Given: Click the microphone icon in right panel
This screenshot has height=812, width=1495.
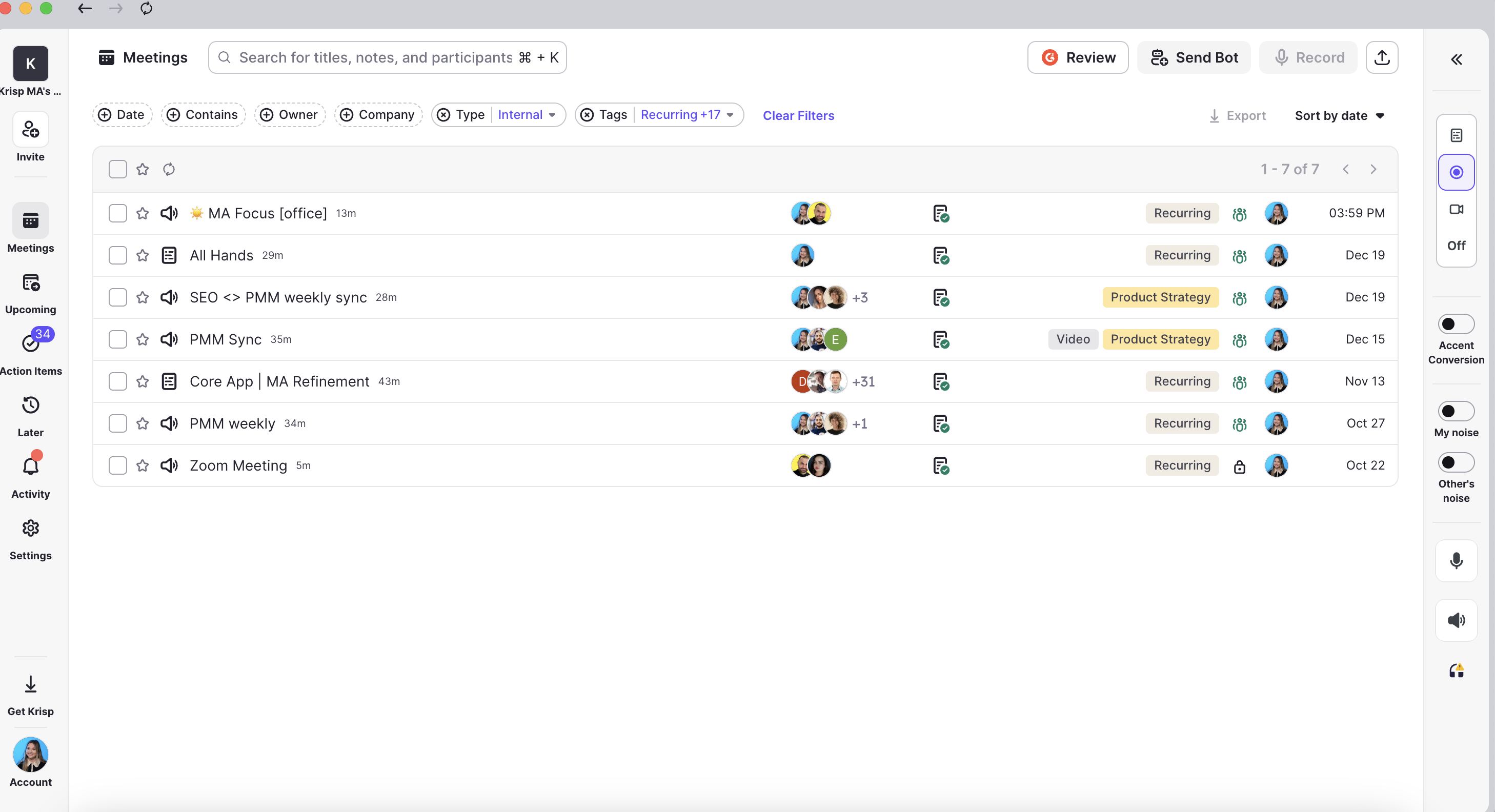Looking at the screenshot, I should [x=1456, y=561].
